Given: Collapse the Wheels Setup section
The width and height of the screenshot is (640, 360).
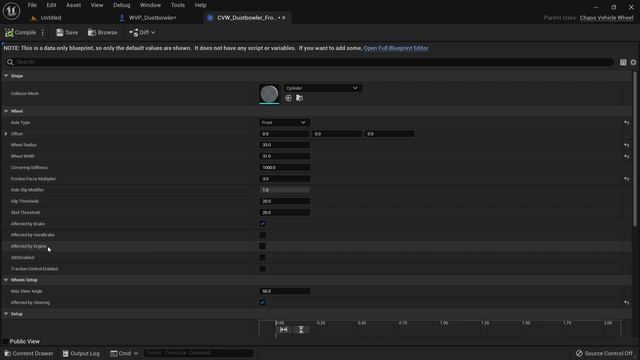Looking at the screenshot, I should 6,280.
